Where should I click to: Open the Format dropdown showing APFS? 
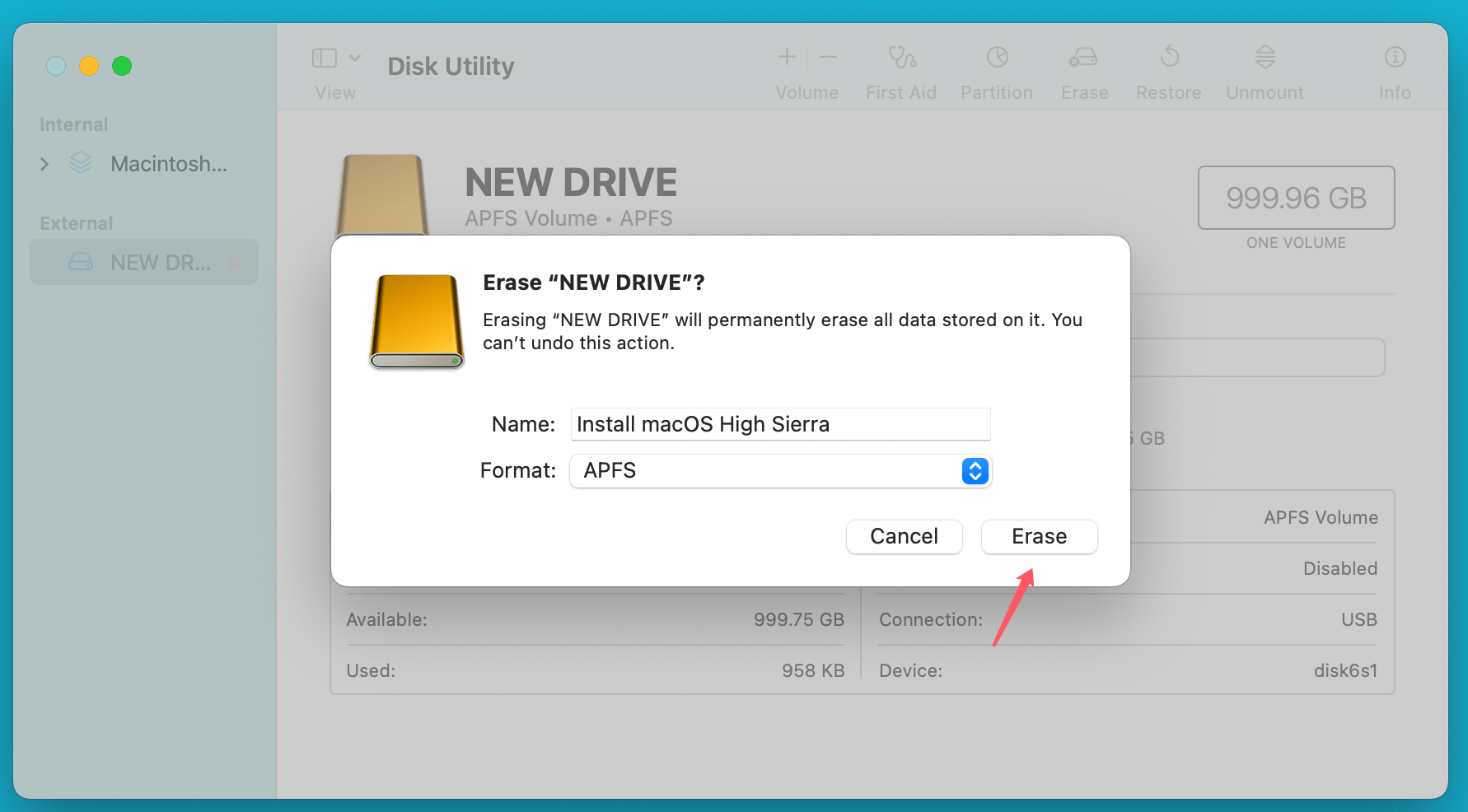pyautogui.click(x=975, y=471)
